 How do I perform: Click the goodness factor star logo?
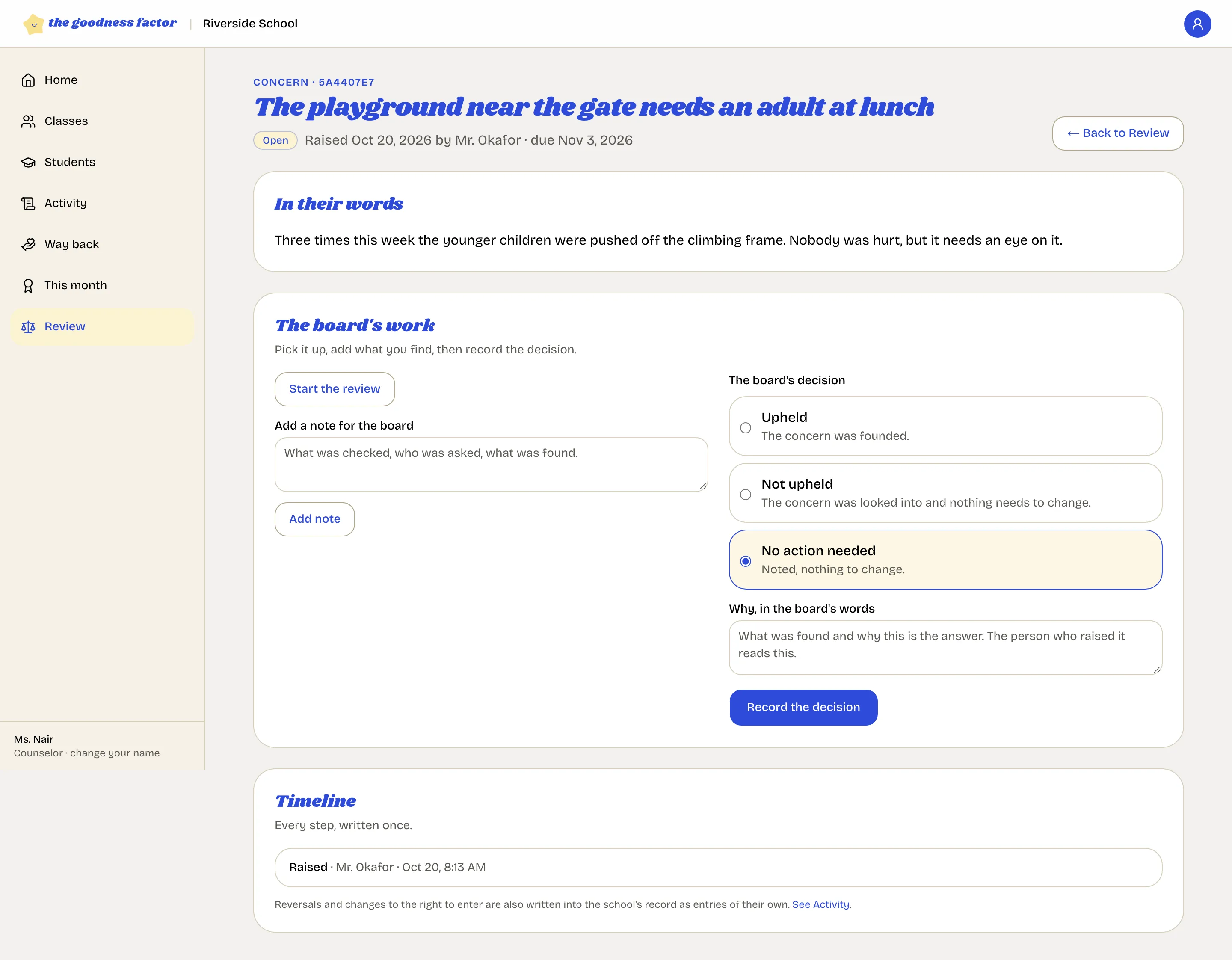34,24
